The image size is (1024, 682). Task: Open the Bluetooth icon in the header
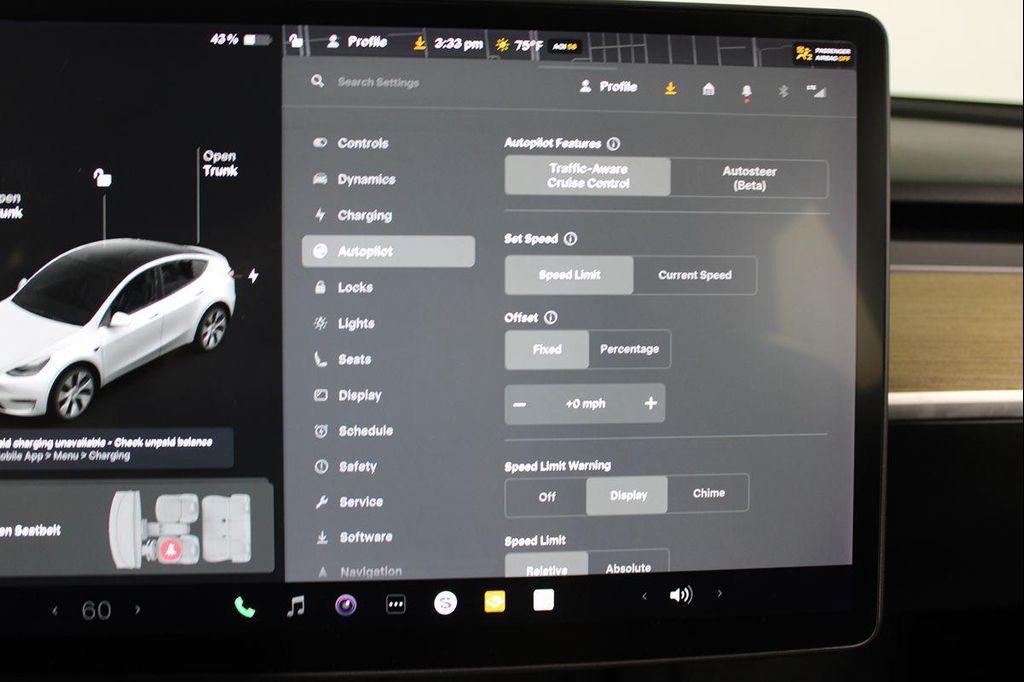(783, 88)
